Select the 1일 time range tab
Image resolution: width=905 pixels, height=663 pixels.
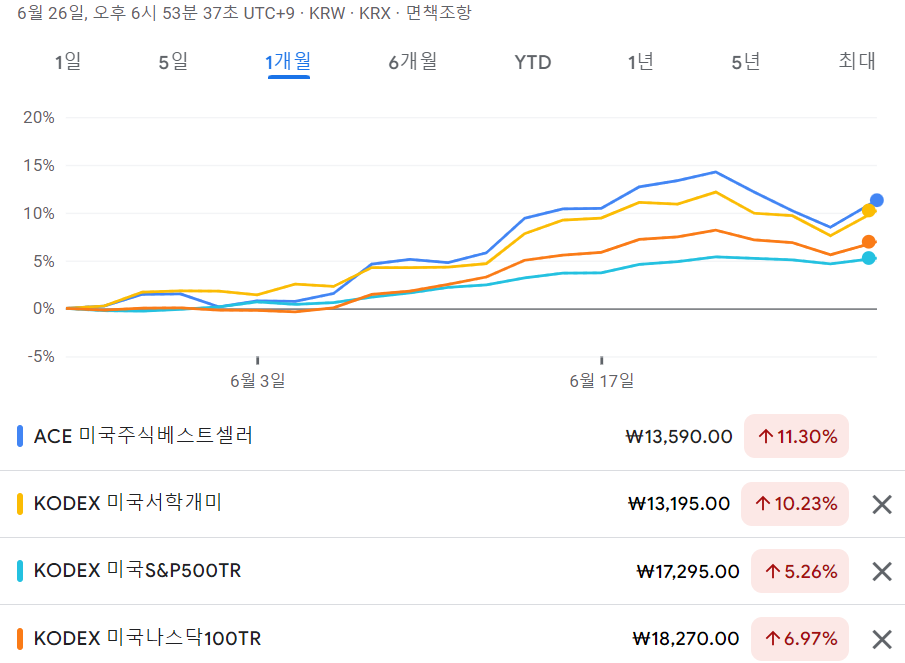[x=68, y=61]
